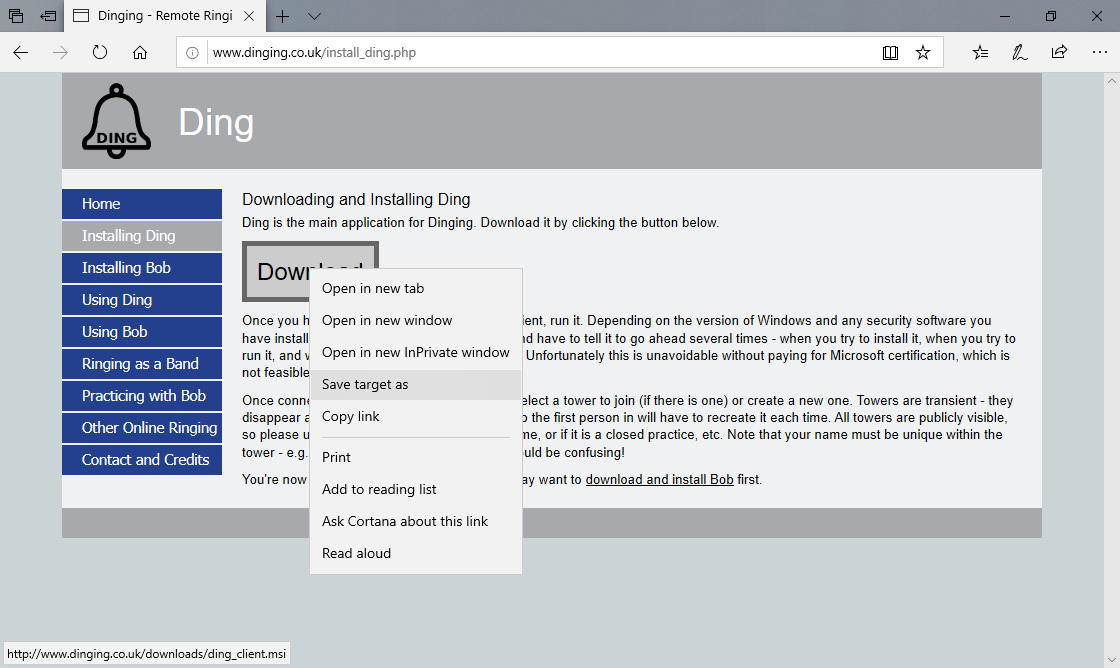This screenshot has height=668, width=1120.
Task: Open a new tab with plus
Action: pyautogui.click(x=283, y=16)
